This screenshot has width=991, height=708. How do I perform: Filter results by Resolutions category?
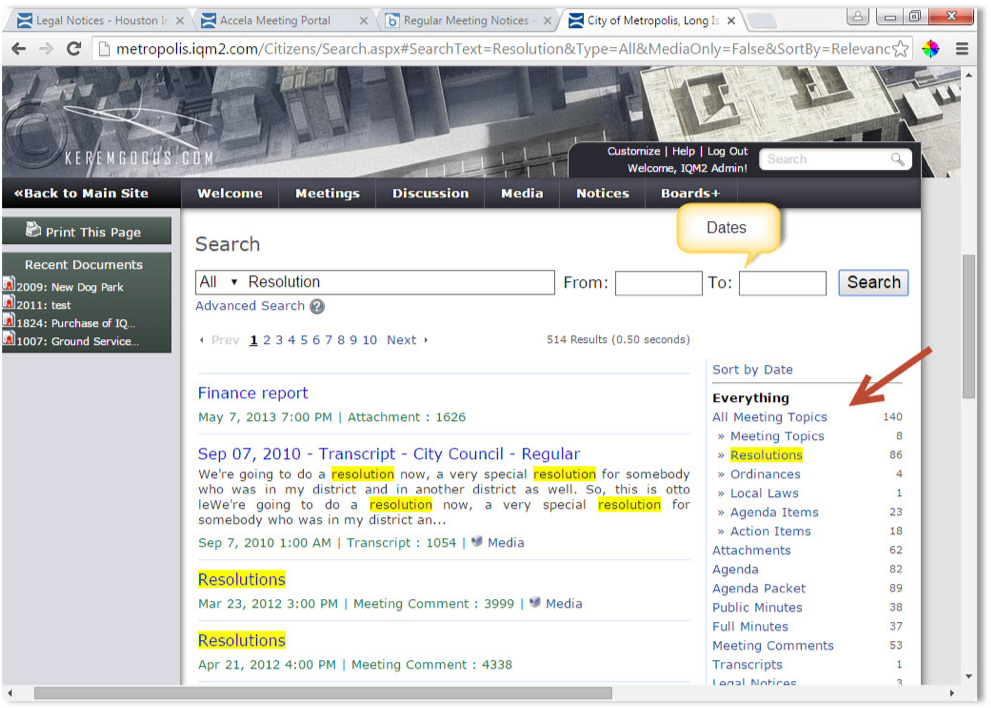[x=766, y=455]
